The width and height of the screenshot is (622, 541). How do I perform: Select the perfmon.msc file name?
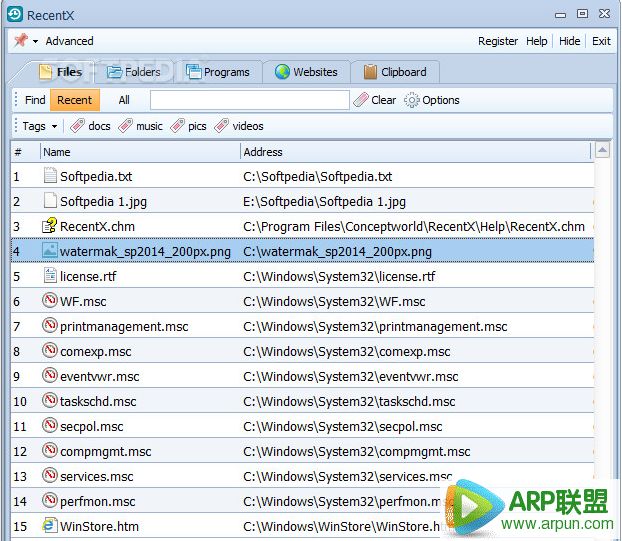tap(98, 502)
